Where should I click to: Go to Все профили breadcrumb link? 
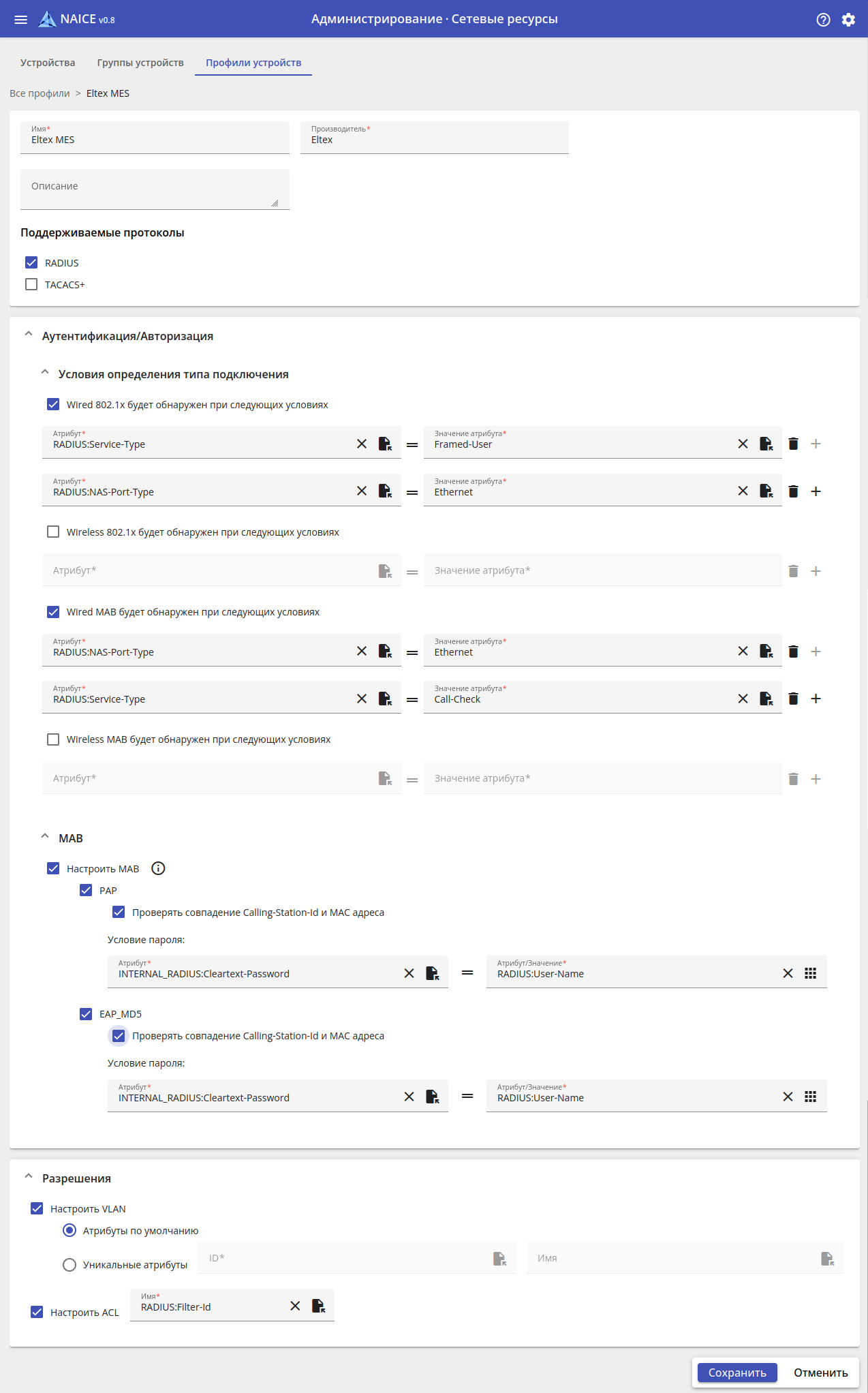40,93
